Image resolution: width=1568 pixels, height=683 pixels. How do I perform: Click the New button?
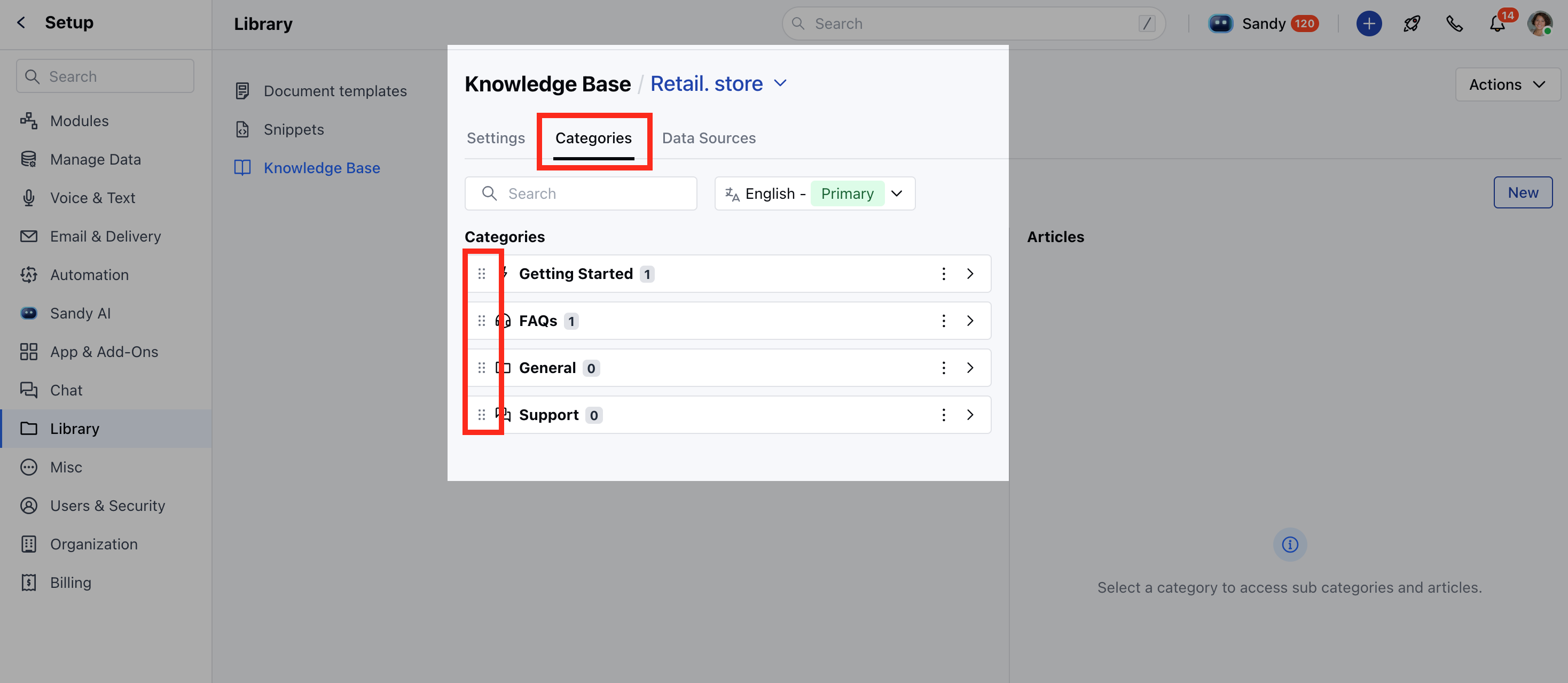click(1523, 192)
